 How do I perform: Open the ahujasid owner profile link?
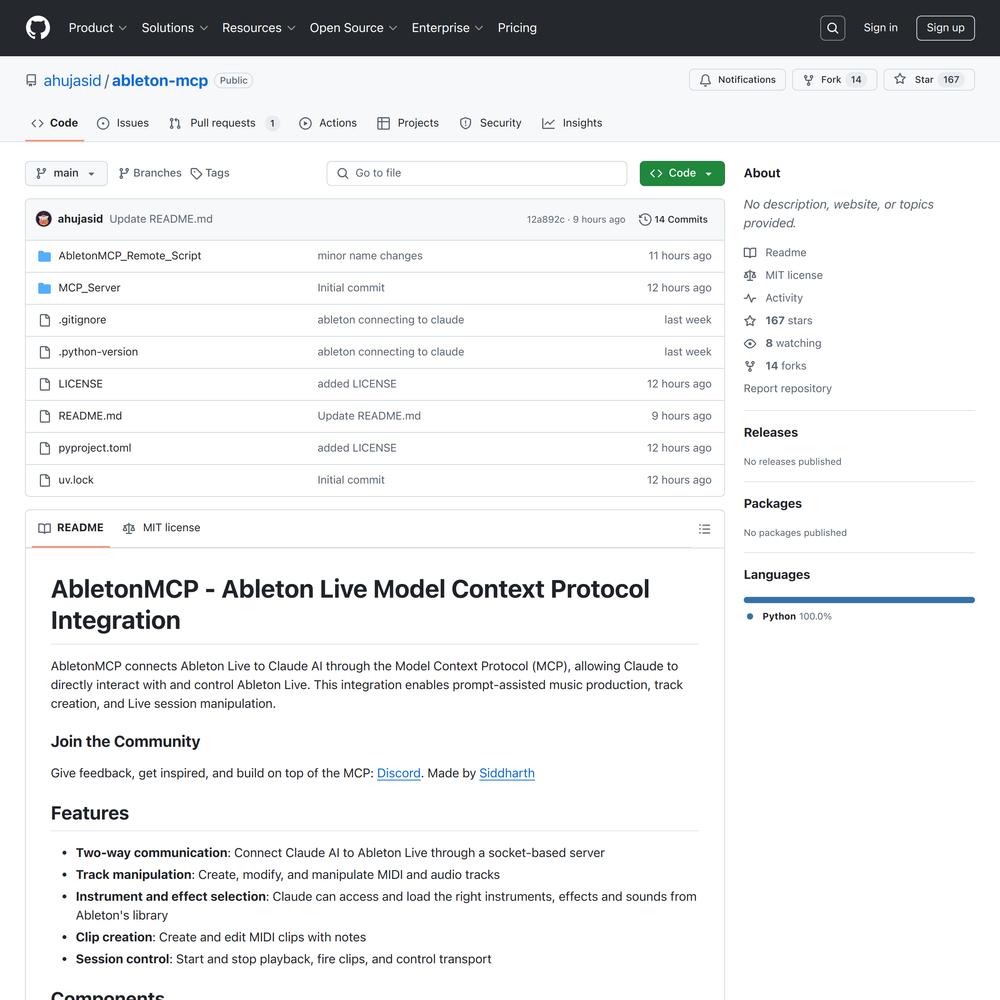(x=72, y=80)
